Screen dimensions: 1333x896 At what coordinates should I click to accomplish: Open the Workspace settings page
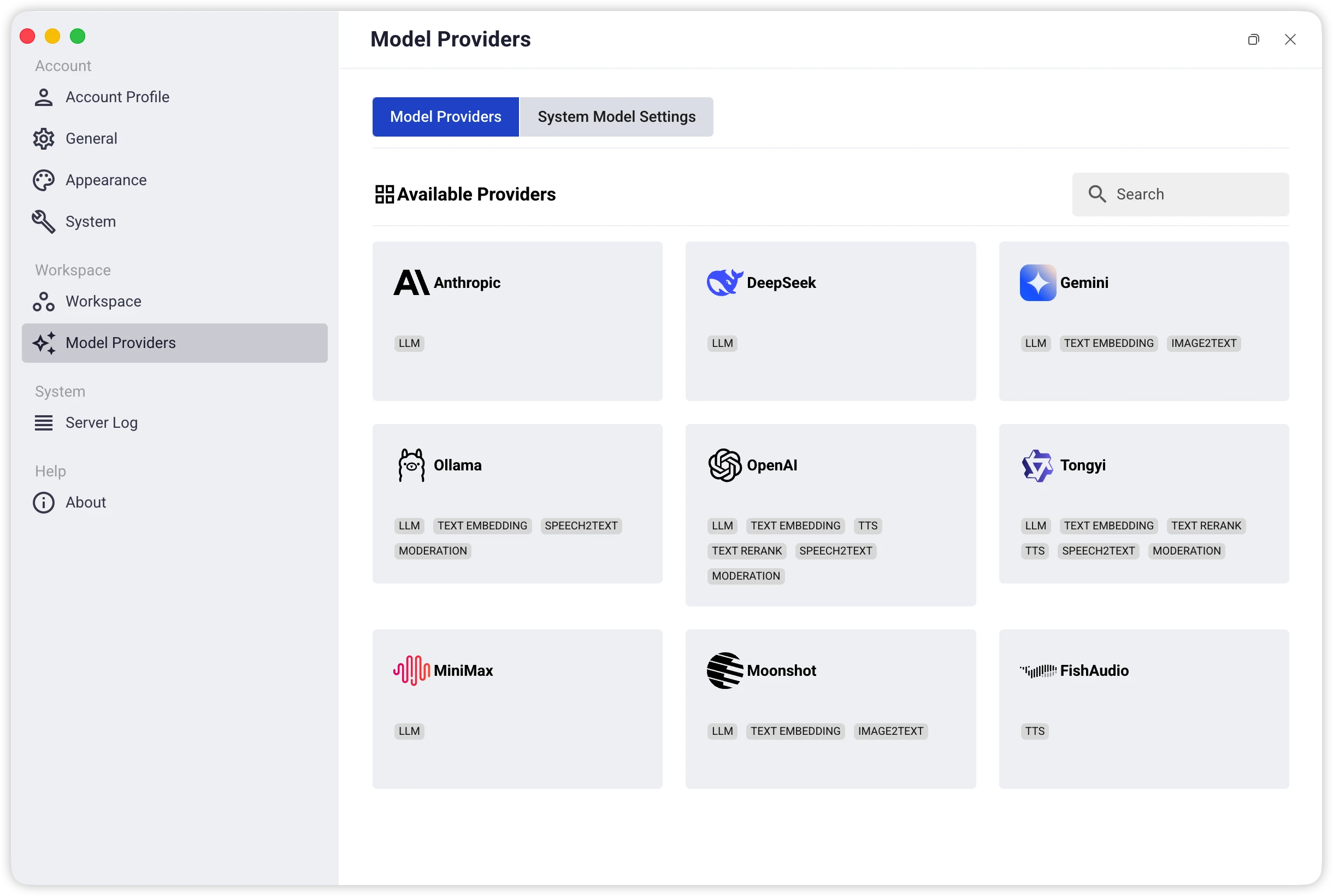[175, 302]
